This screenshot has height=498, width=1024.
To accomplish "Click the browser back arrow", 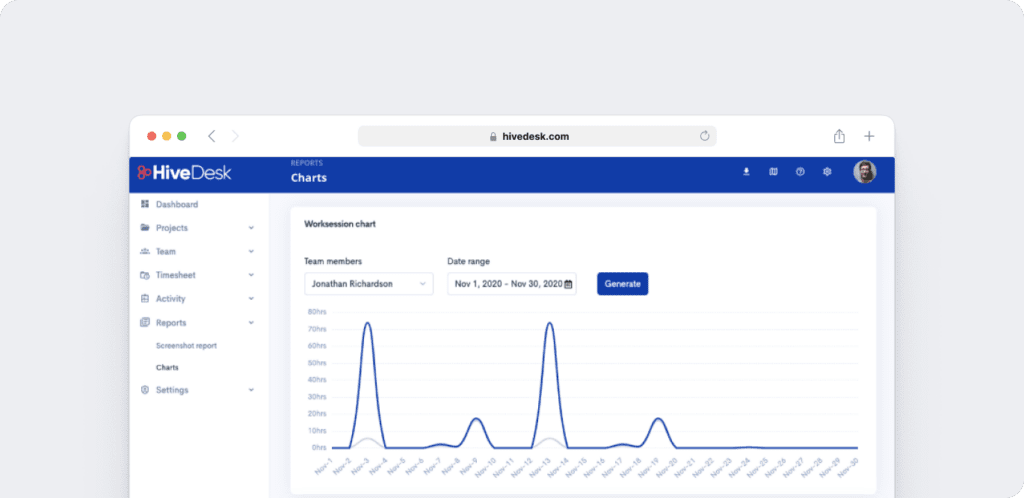I will pyautogui.click(x=211, y=136).
